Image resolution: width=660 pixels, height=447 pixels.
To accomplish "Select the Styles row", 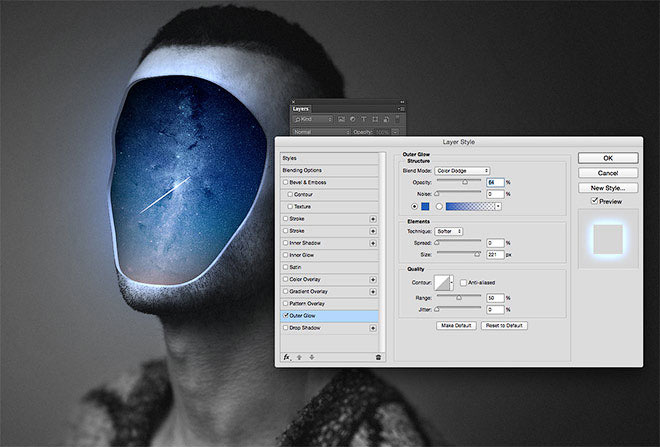I will (330, 158).
